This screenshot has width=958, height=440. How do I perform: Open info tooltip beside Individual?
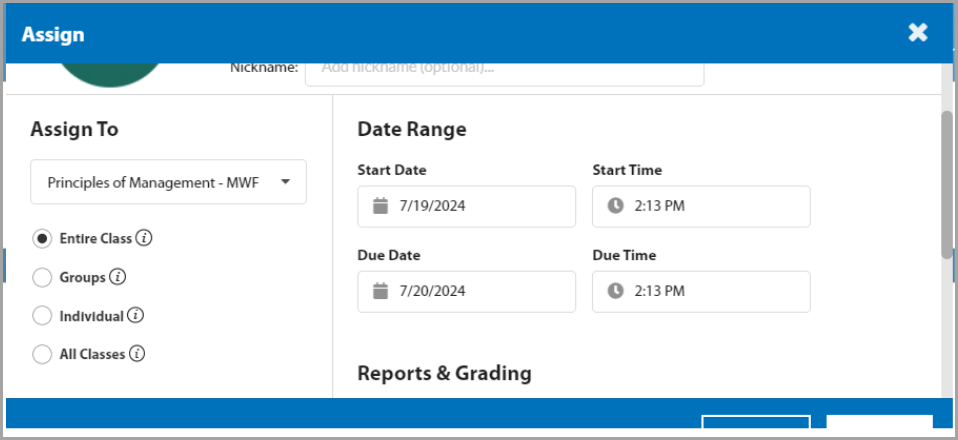pos(136,316)
